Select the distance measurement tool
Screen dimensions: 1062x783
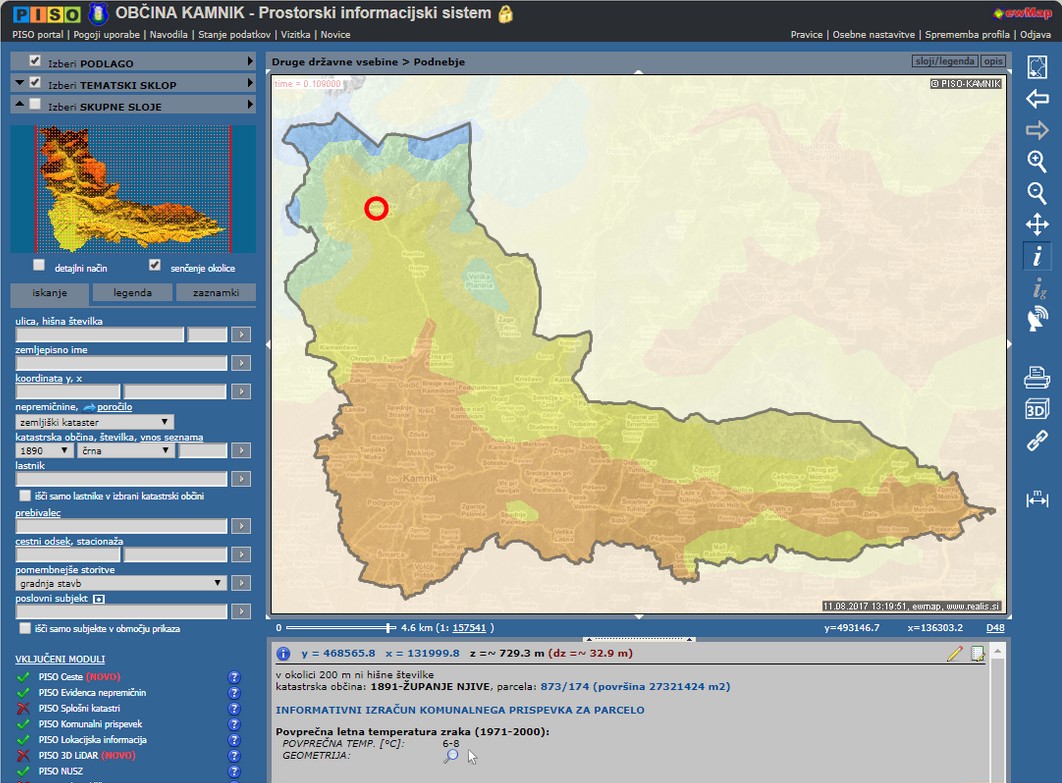click(x=1037, y=499)
